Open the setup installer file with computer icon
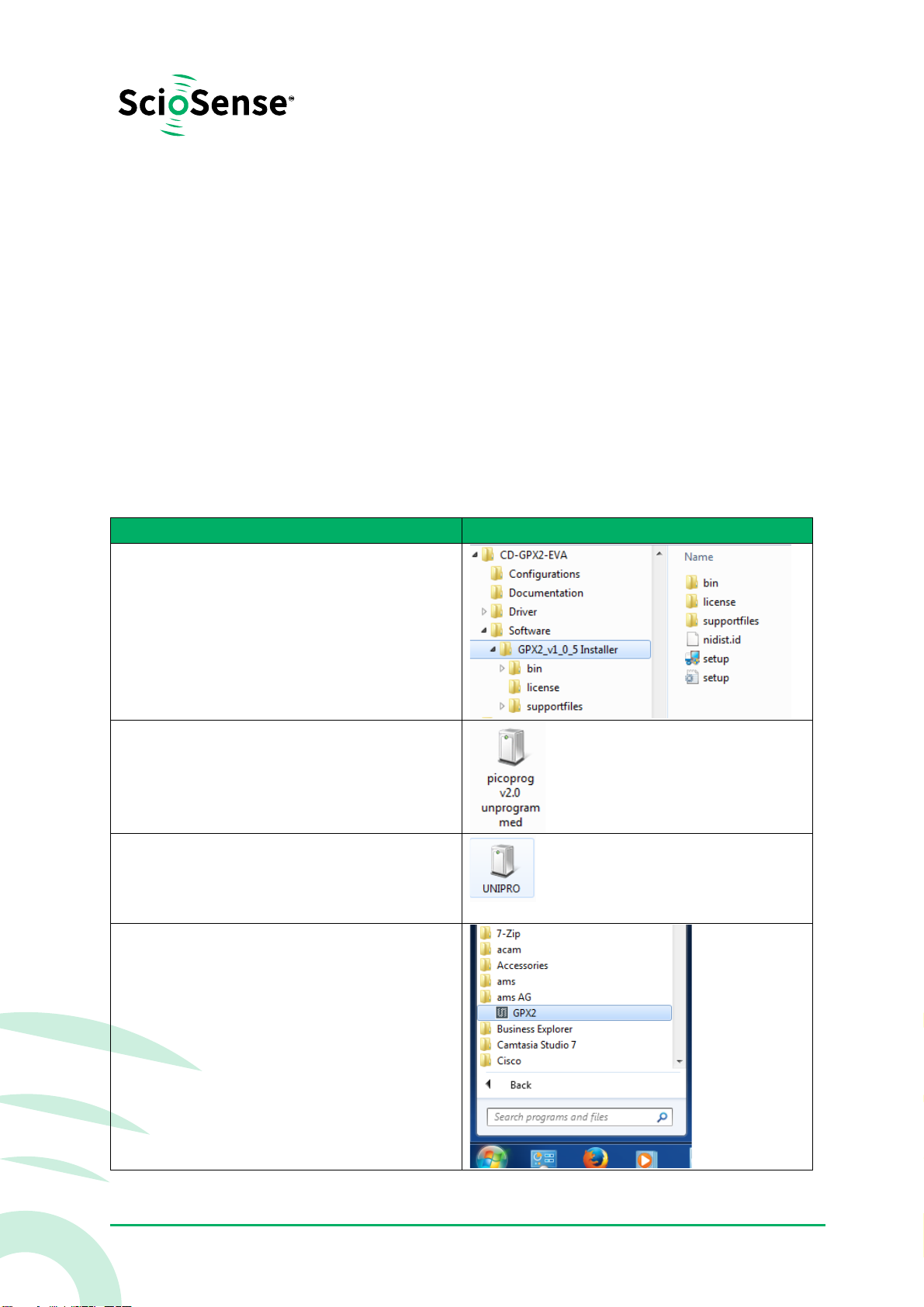Image resolution: width=924 pixels, height=1307 pixels. pyautogui.click(x=707, y=659)
